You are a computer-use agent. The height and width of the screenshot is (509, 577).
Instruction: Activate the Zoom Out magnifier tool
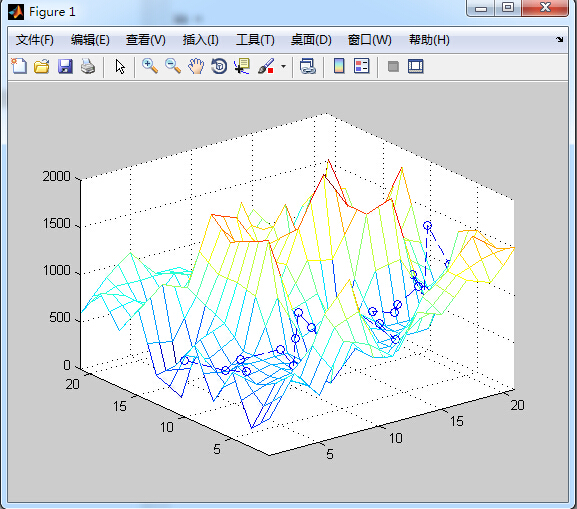[173, 67]
